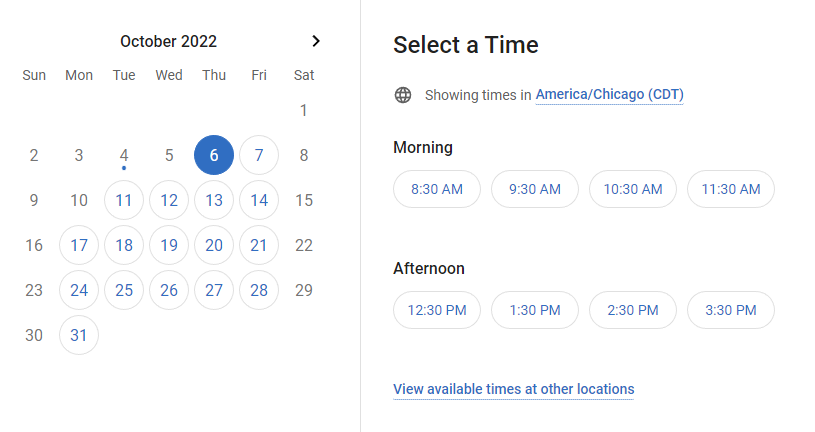Open the America/Chicago (CDT) timezone selector
The width and height of the screenshot is (815, 432).
pyautogui.click(x=609, y=95)
